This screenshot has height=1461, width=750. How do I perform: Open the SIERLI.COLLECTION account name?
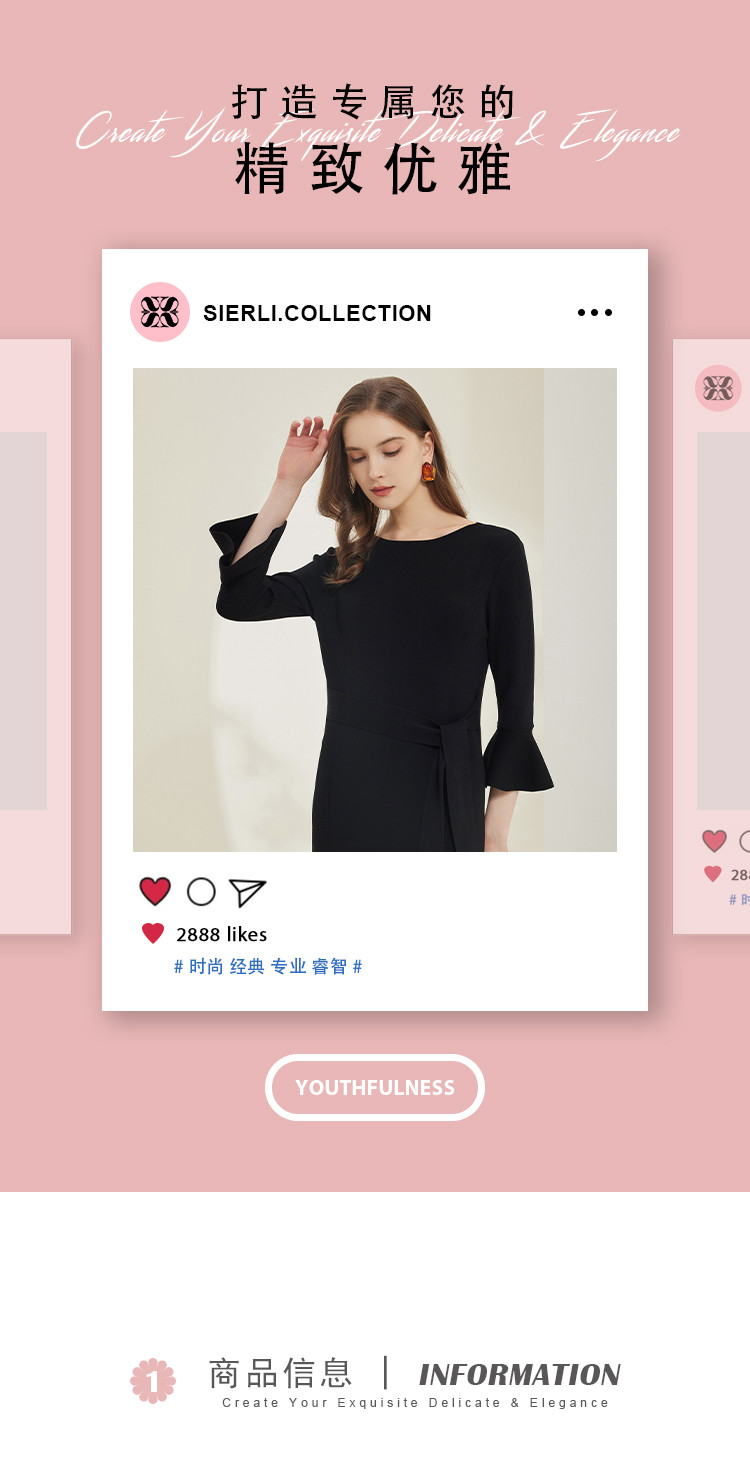tap(317, 313)
